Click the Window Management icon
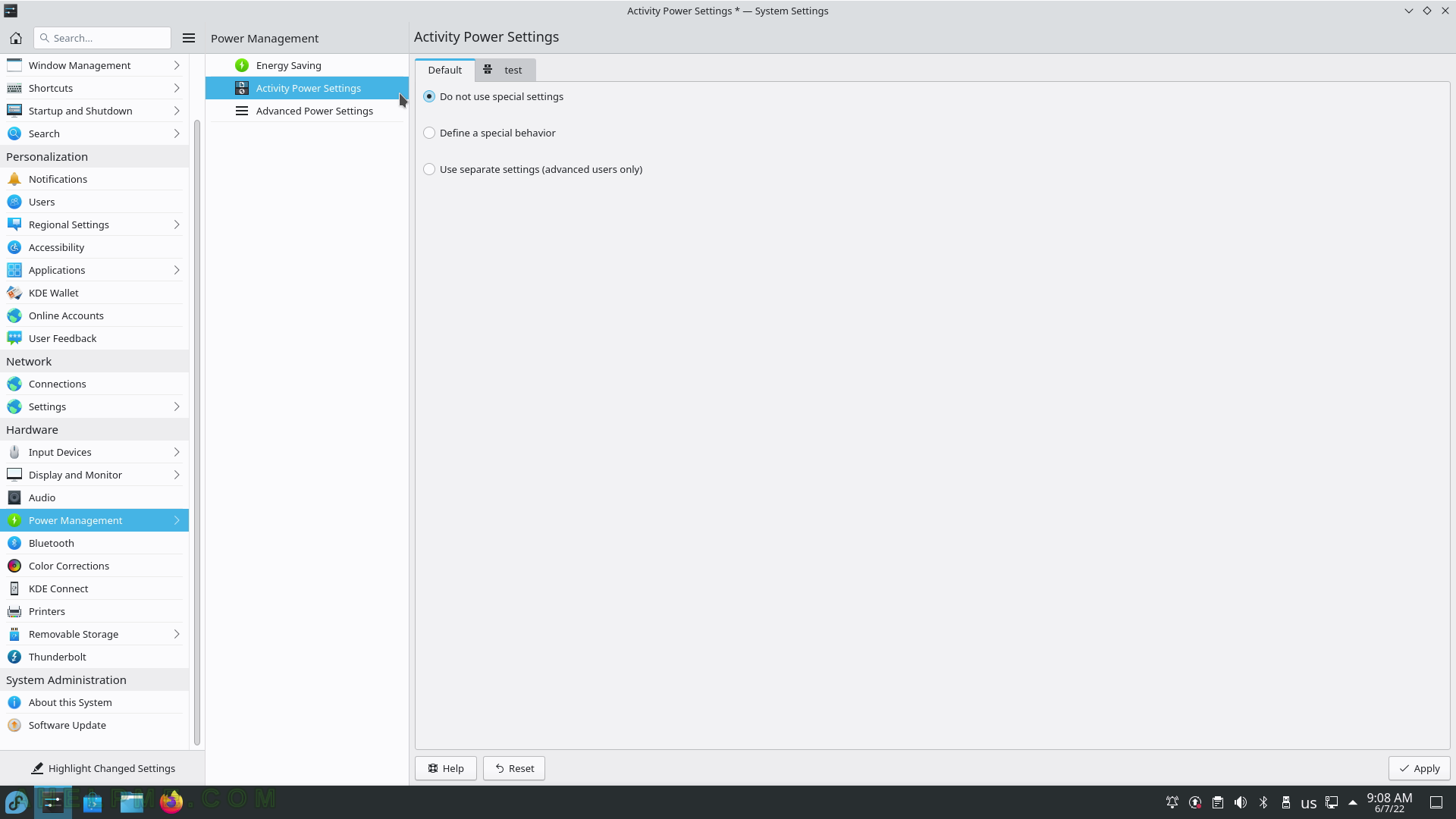This screenshot has height=819, width=1456. [14, 65]
